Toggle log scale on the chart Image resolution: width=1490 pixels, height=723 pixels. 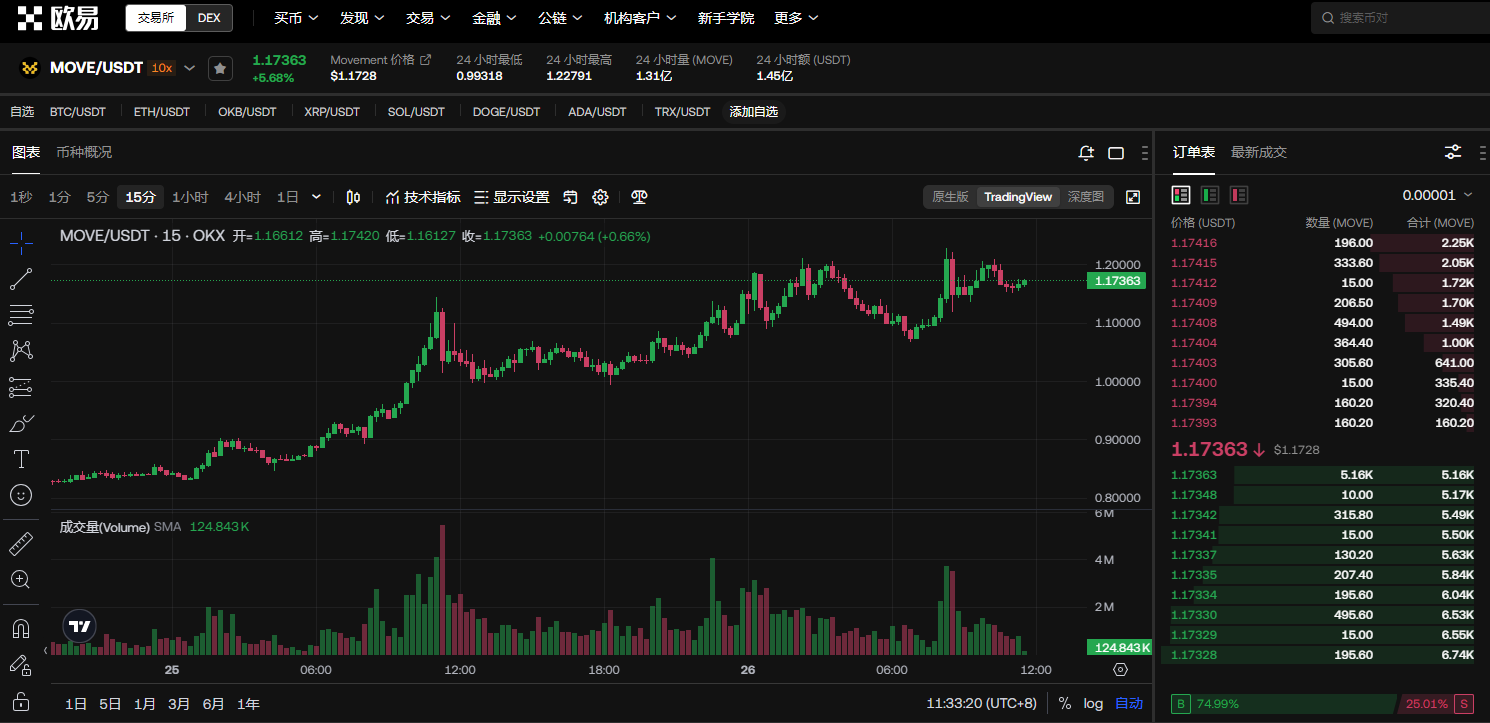point(1093,703)
